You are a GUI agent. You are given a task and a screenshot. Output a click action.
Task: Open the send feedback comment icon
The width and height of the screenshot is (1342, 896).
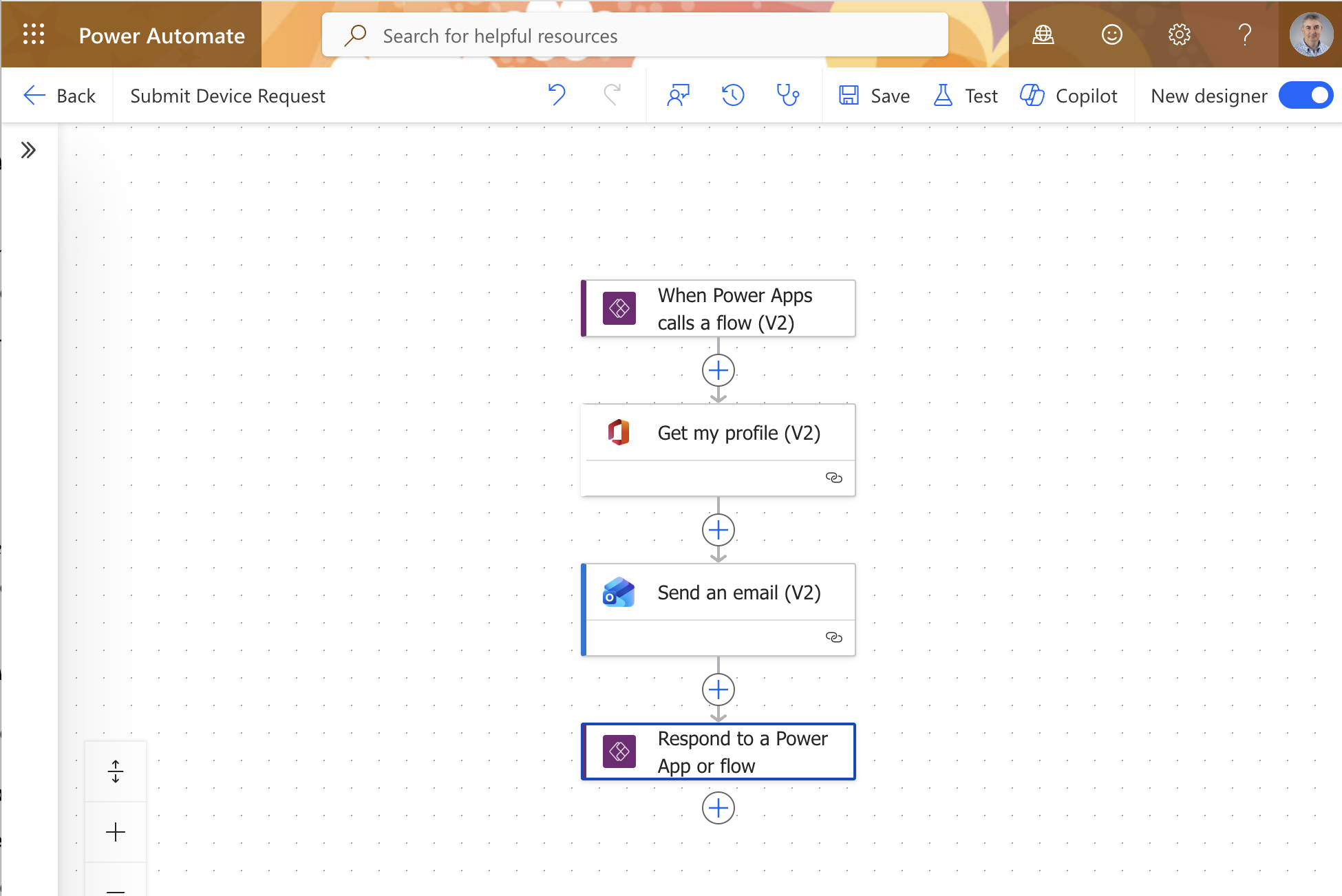point(678,95)
